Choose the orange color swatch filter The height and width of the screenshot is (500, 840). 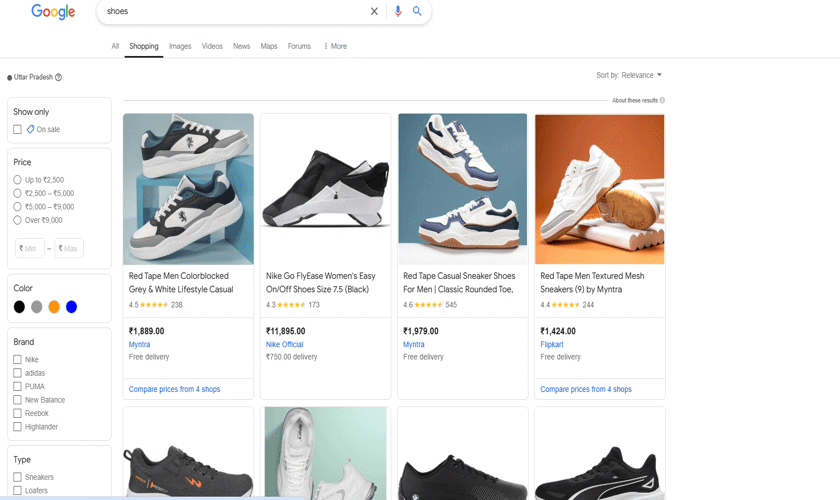click(x=54, y=307)
